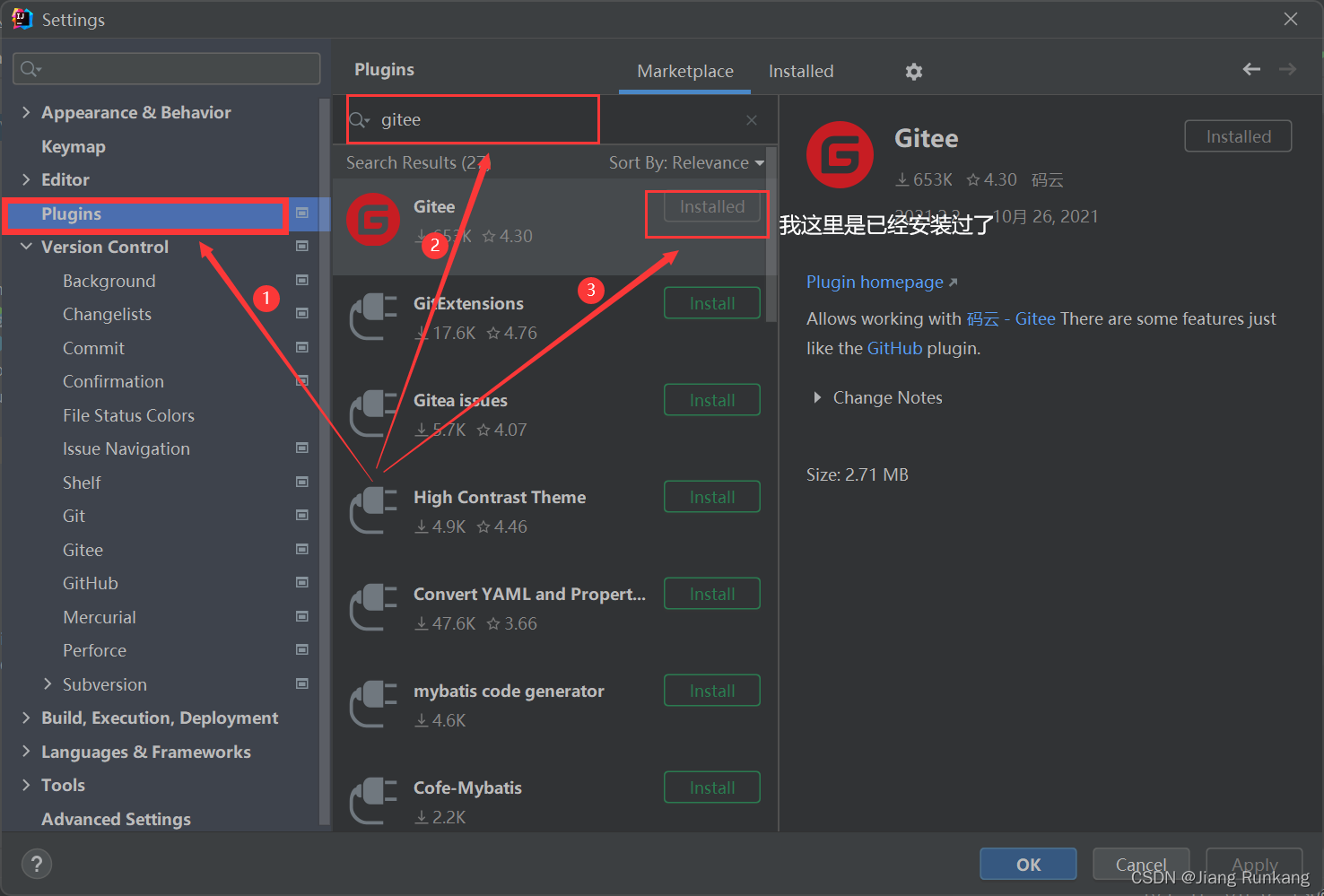
Task: Click the project-level icon beside Git
Action: (302, 516)
